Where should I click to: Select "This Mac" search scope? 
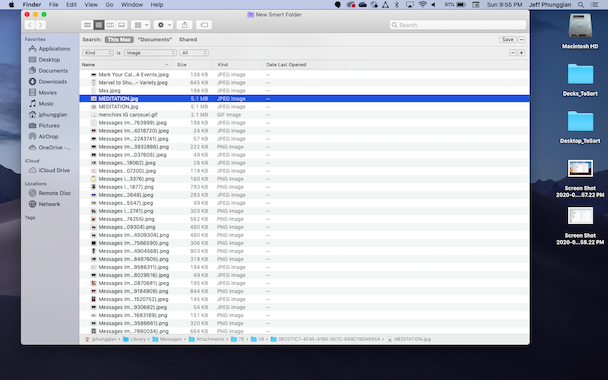click(x=119, y=40)
